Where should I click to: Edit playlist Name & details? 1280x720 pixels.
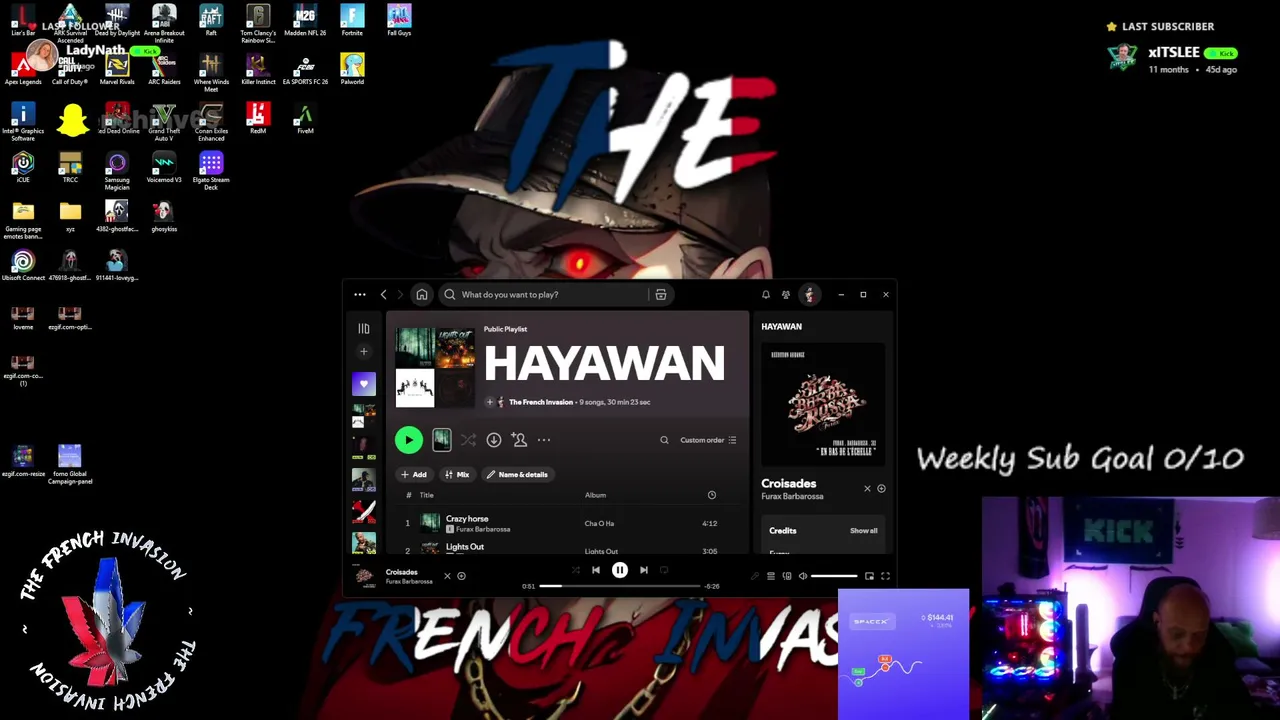coord(517,475)
